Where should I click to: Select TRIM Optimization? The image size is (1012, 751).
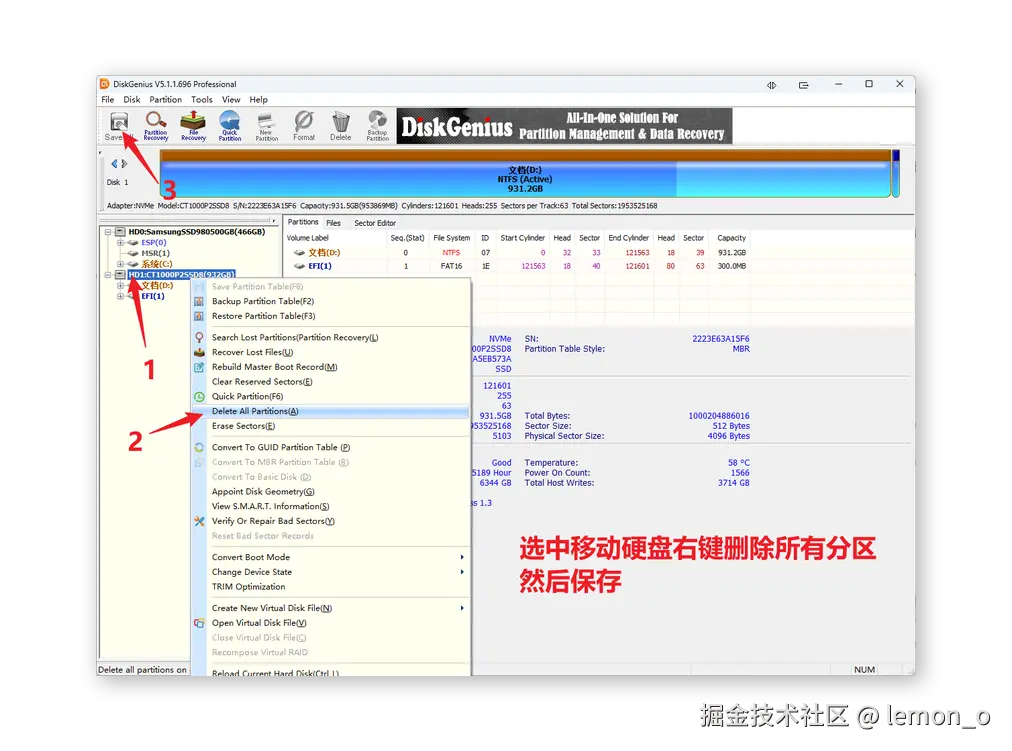(x=330, y=587)
